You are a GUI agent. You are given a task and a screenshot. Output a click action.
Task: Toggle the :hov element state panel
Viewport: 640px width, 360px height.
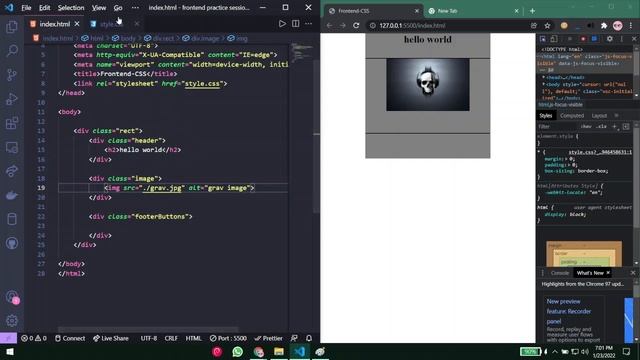586,127
